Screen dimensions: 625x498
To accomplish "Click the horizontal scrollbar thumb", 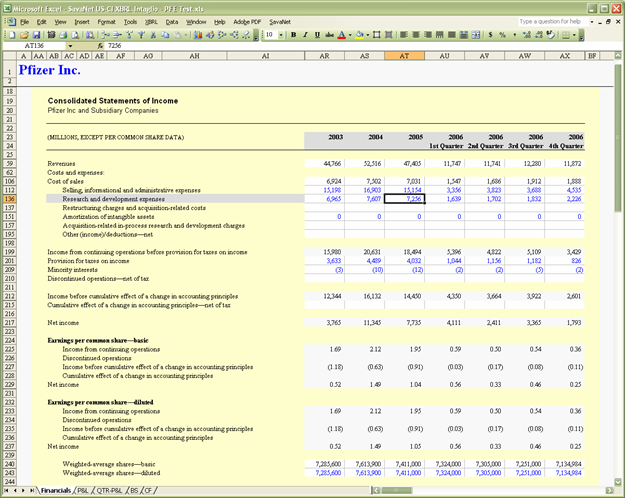I will pos(396,490).
